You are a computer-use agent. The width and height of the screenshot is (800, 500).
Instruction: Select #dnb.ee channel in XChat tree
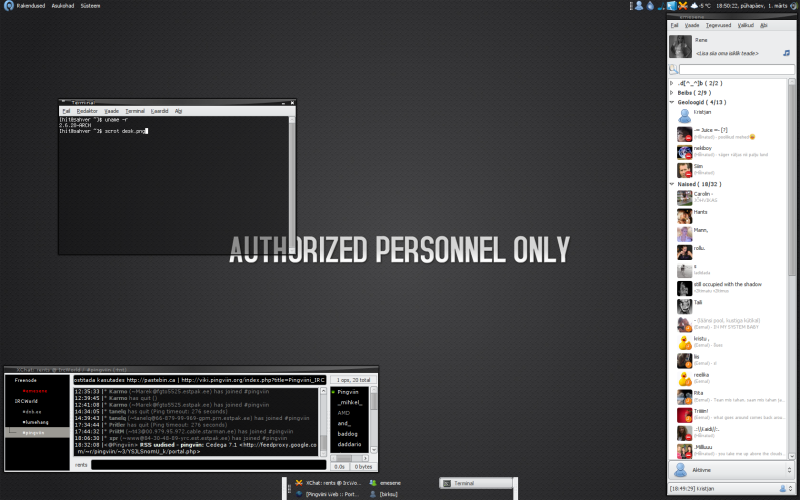coord(32,412)
